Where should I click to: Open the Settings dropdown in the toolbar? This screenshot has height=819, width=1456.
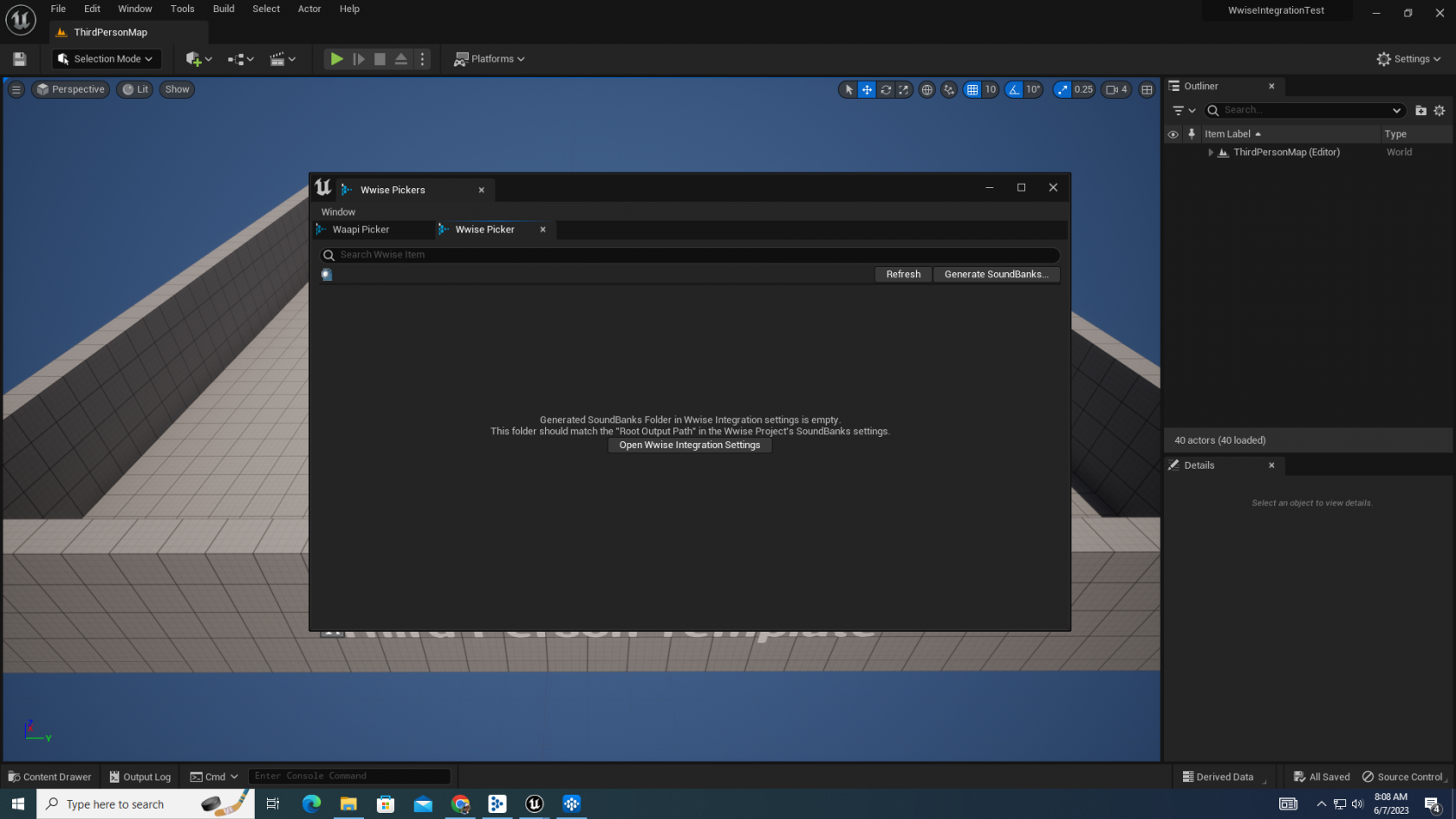point(1408,59)
